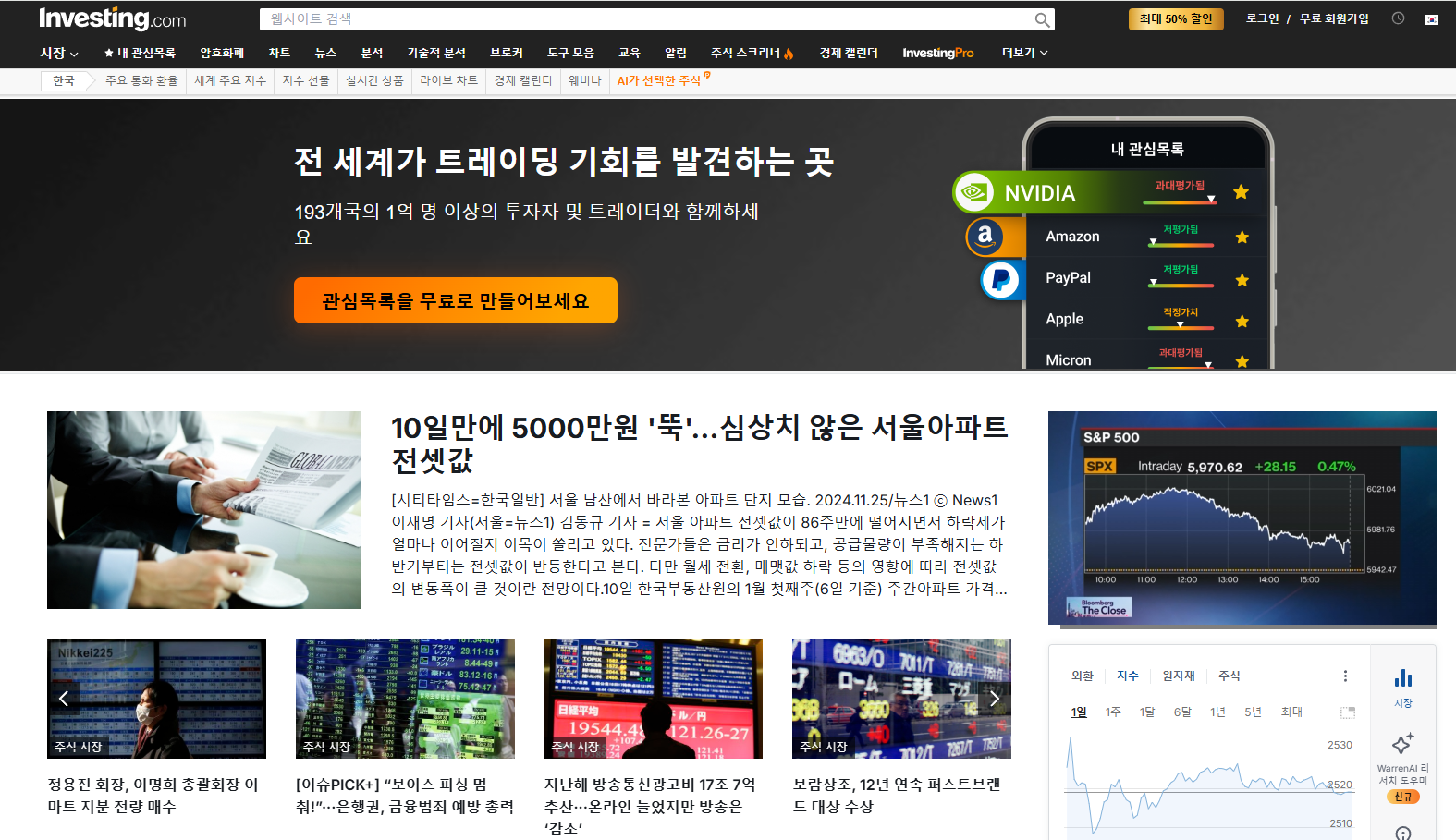Open the chart three-dot options menu

click(1345, 676)
